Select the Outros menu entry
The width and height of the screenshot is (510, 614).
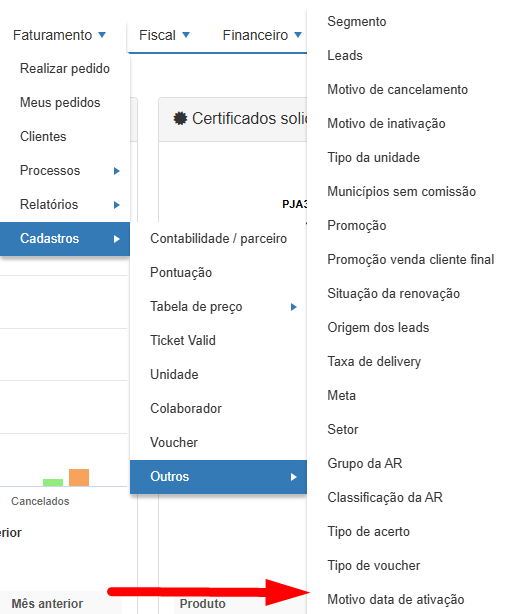click(x=219, y=477)
